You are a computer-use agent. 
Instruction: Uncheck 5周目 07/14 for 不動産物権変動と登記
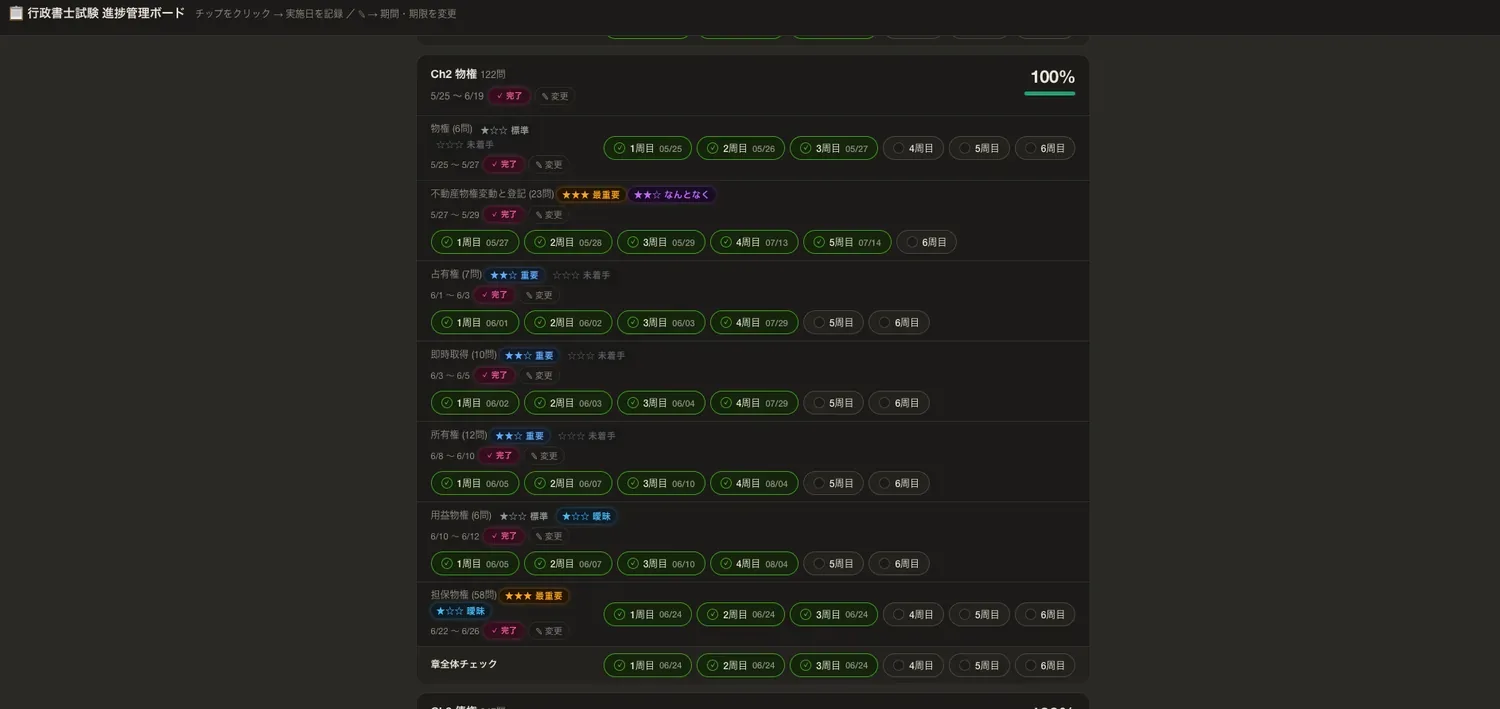[x=847, y=242]
